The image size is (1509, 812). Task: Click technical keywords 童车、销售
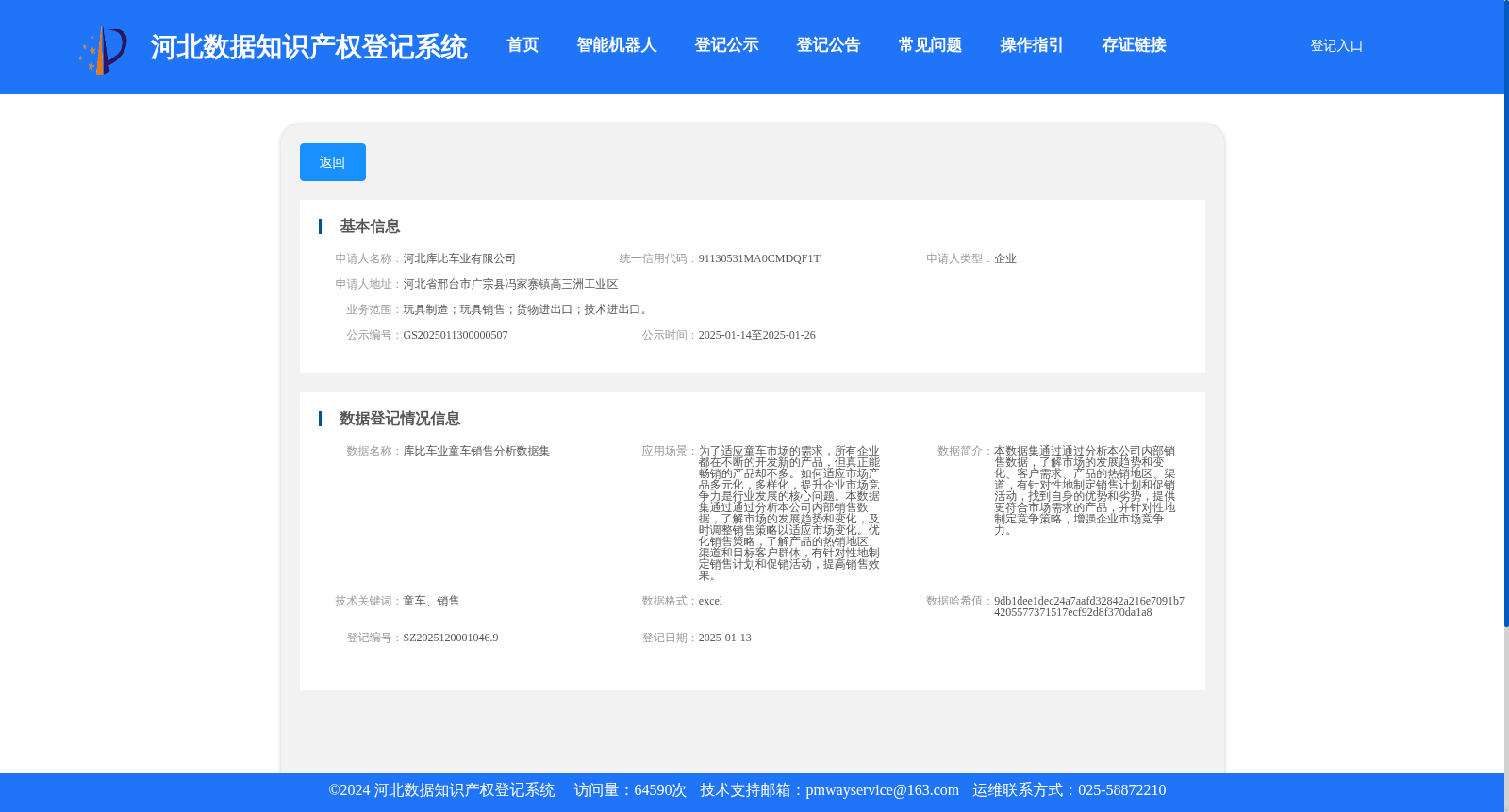431,601
